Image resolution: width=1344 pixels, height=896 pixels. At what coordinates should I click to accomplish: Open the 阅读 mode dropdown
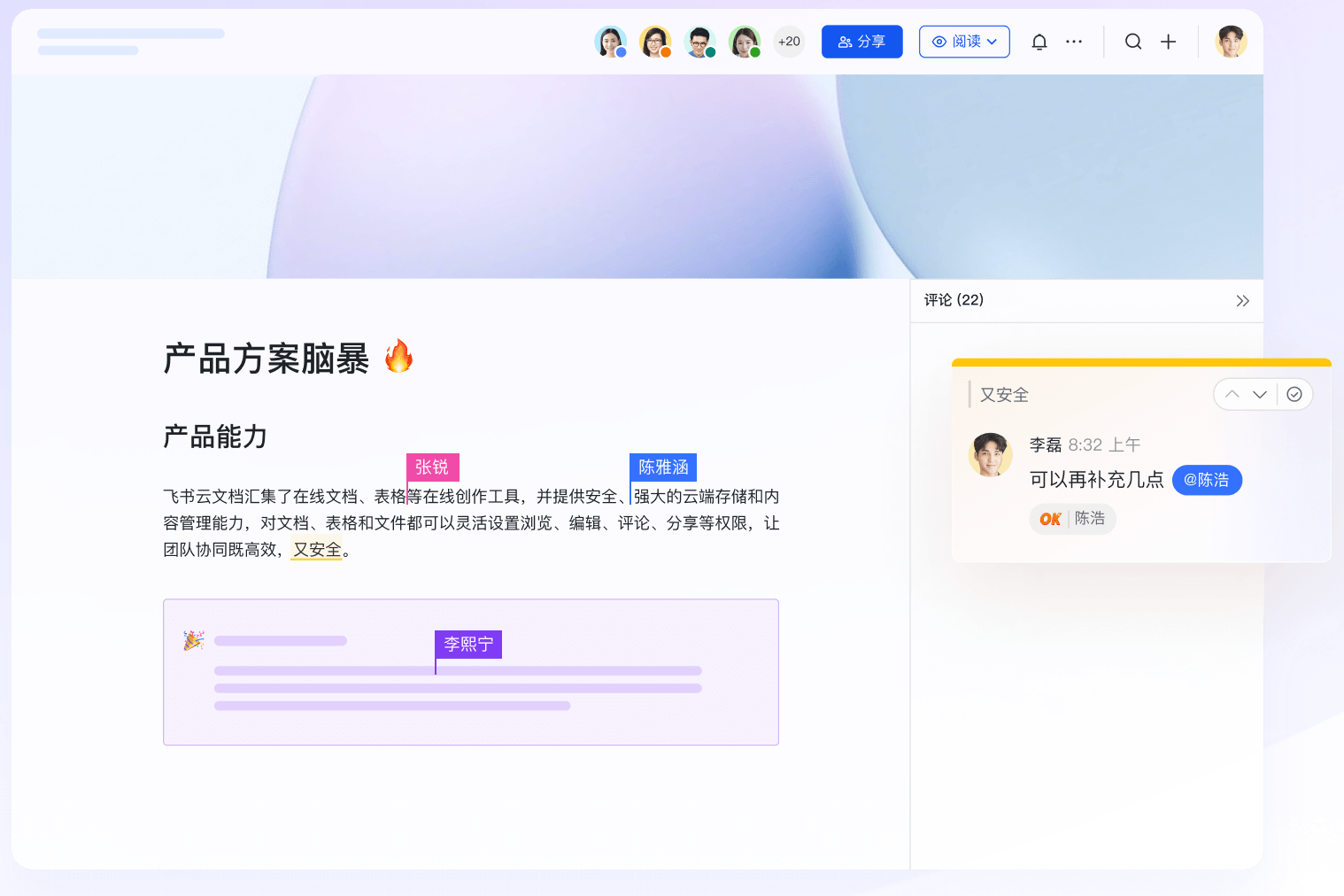964,42
